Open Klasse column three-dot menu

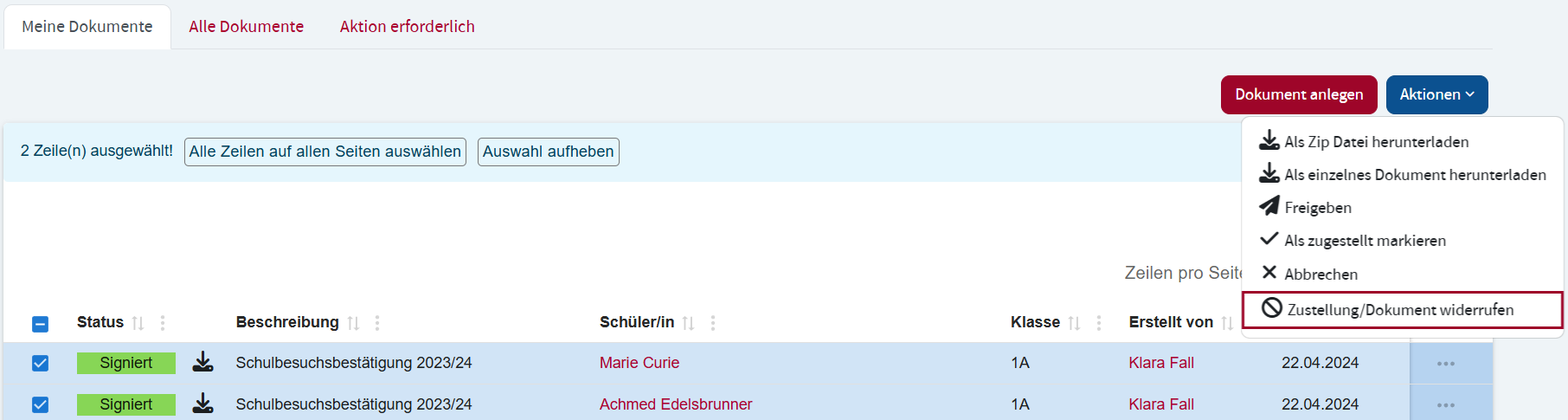tap(1099, 323)
